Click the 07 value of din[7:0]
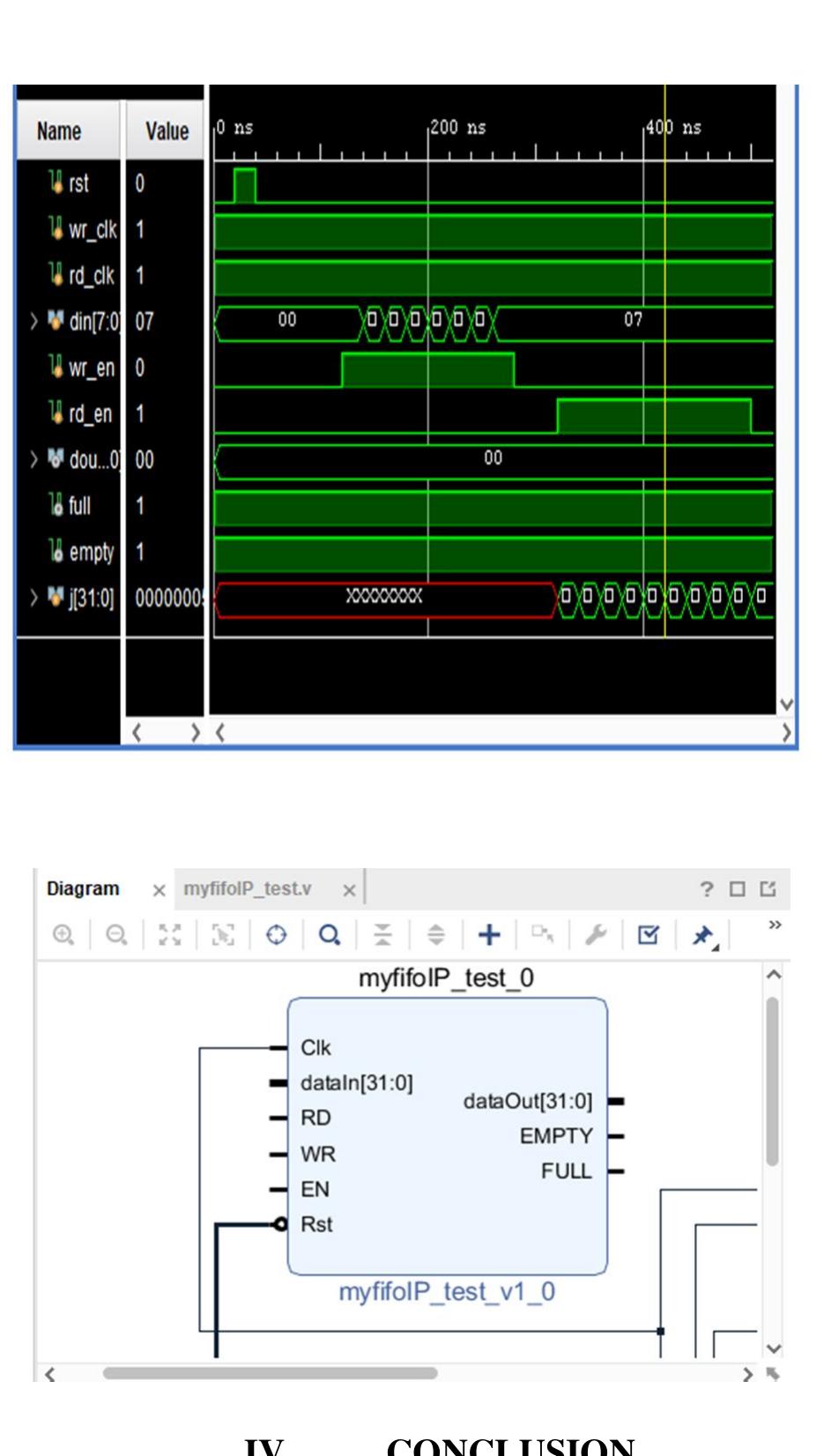The image size is (824, 1456). click(x=145, y=322)
